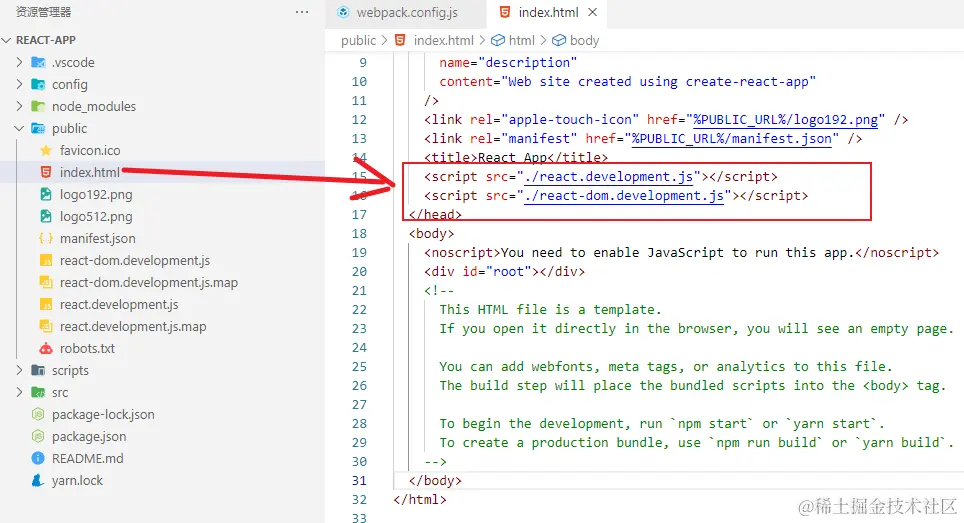Place cursor on closing </html> tag
This screenshot has width=964, height=523.
420,500
